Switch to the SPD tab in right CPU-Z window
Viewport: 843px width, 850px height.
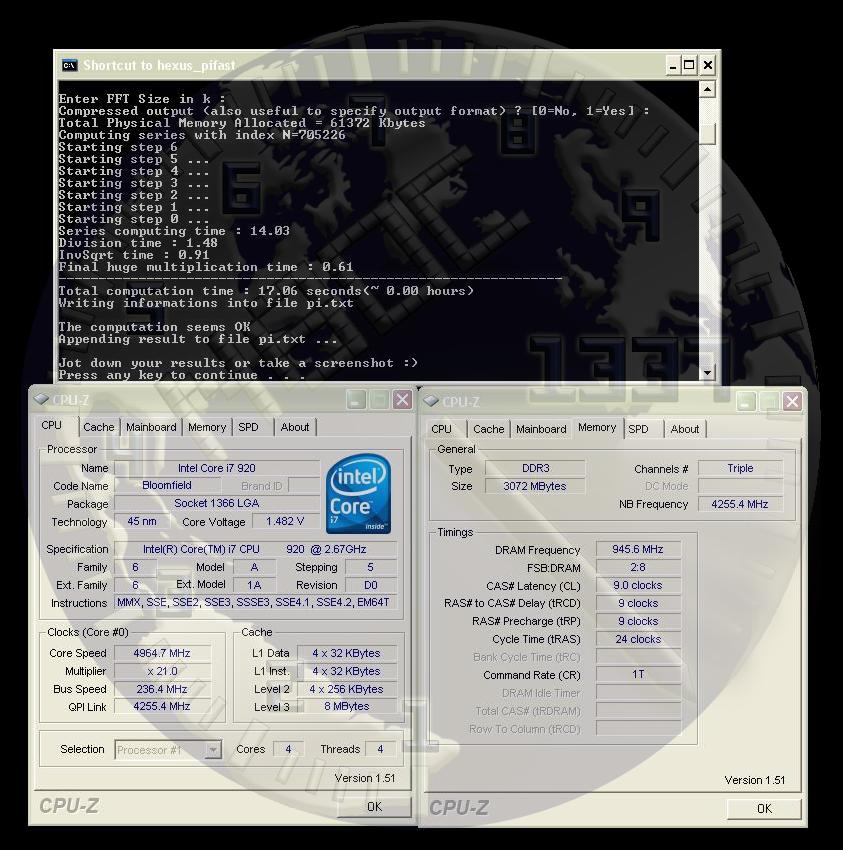point(639,429)
